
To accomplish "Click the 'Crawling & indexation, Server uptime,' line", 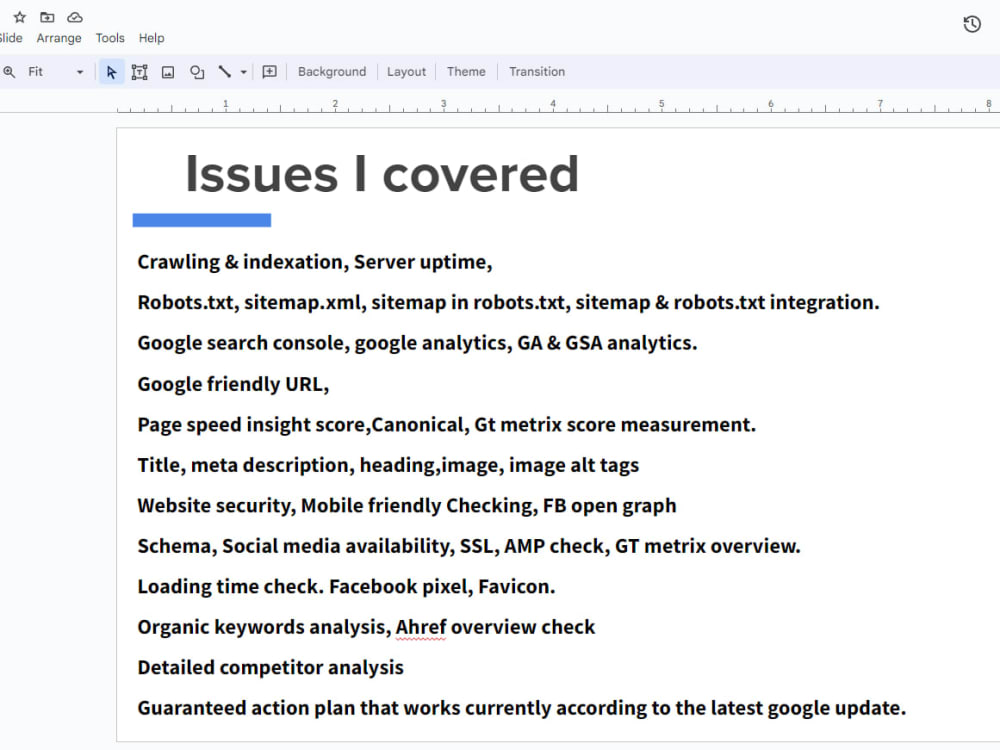I will (x=314, y=262).
